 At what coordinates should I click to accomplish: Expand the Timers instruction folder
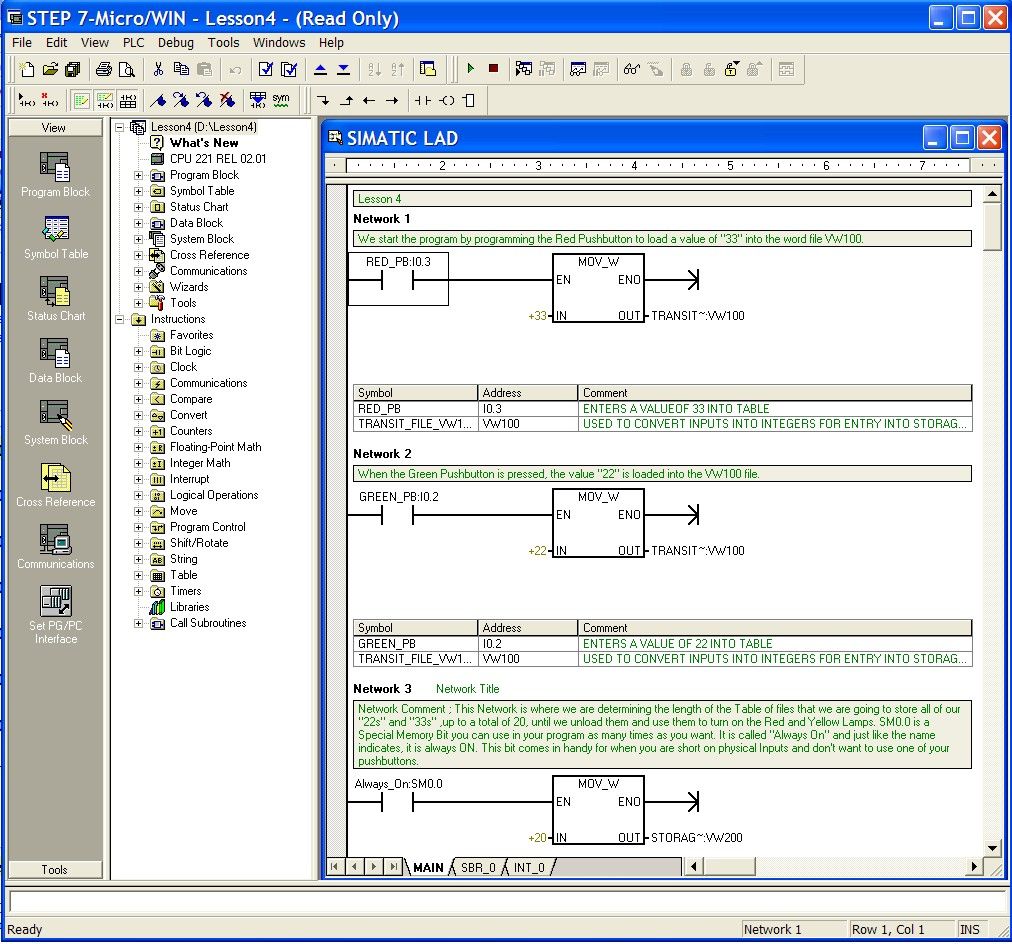[x=139, y=591]
